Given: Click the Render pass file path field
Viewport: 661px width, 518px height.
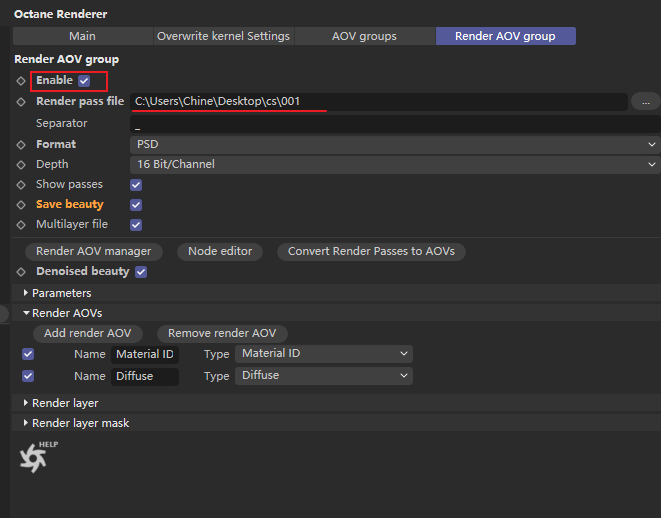Looking at the screenshot, I should click(379, 102).
